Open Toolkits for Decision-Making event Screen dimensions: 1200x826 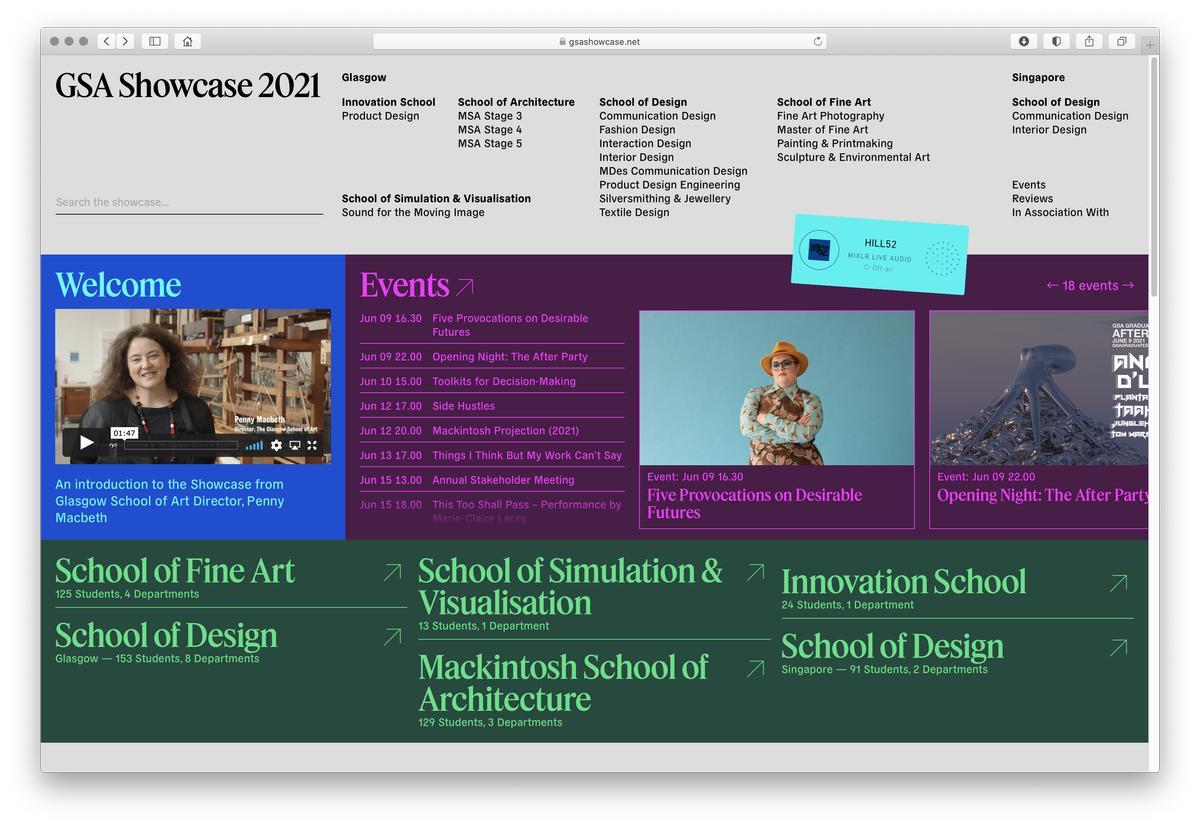coord(504,382)
